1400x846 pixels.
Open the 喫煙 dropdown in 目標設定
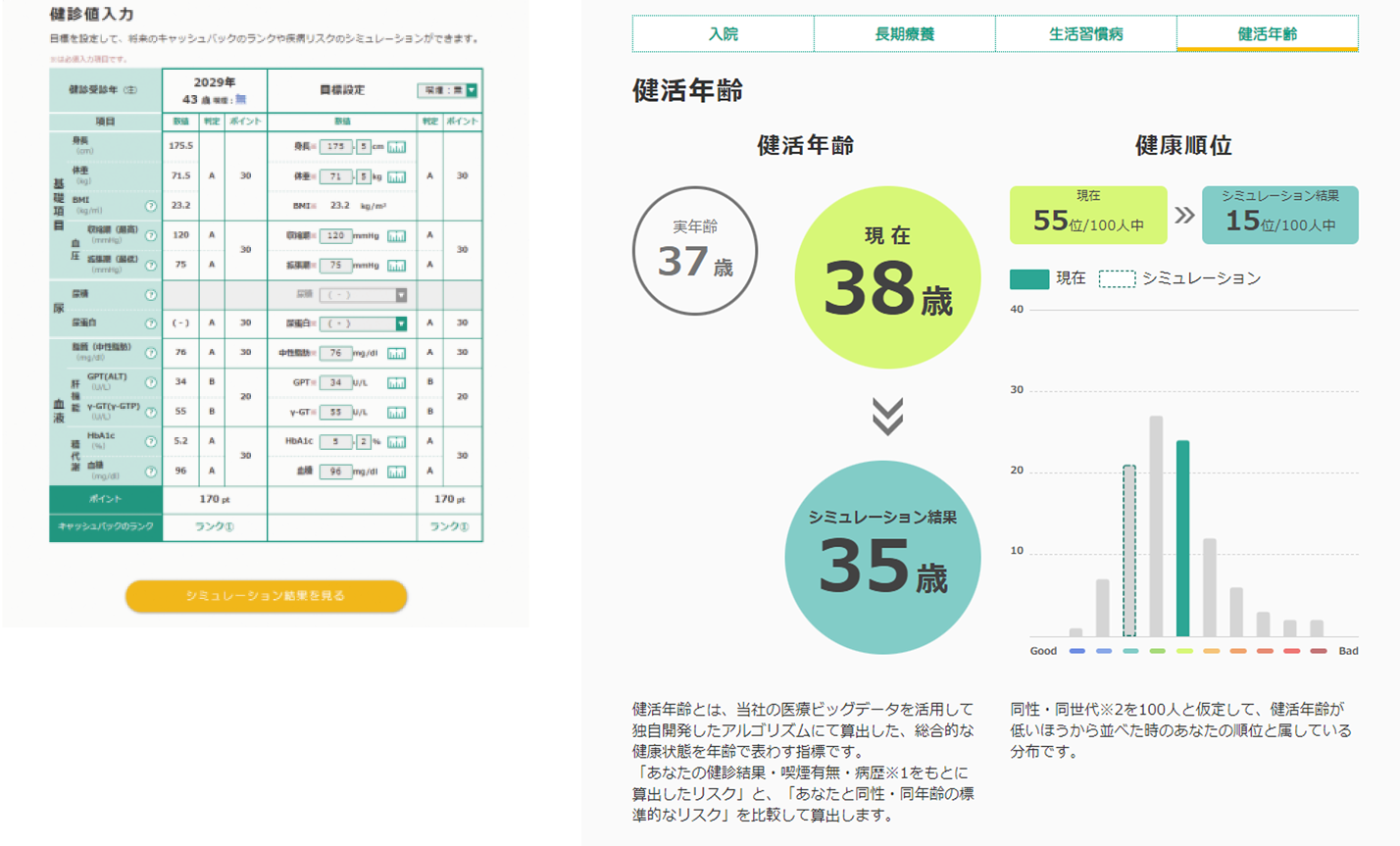tap(448, 90)
